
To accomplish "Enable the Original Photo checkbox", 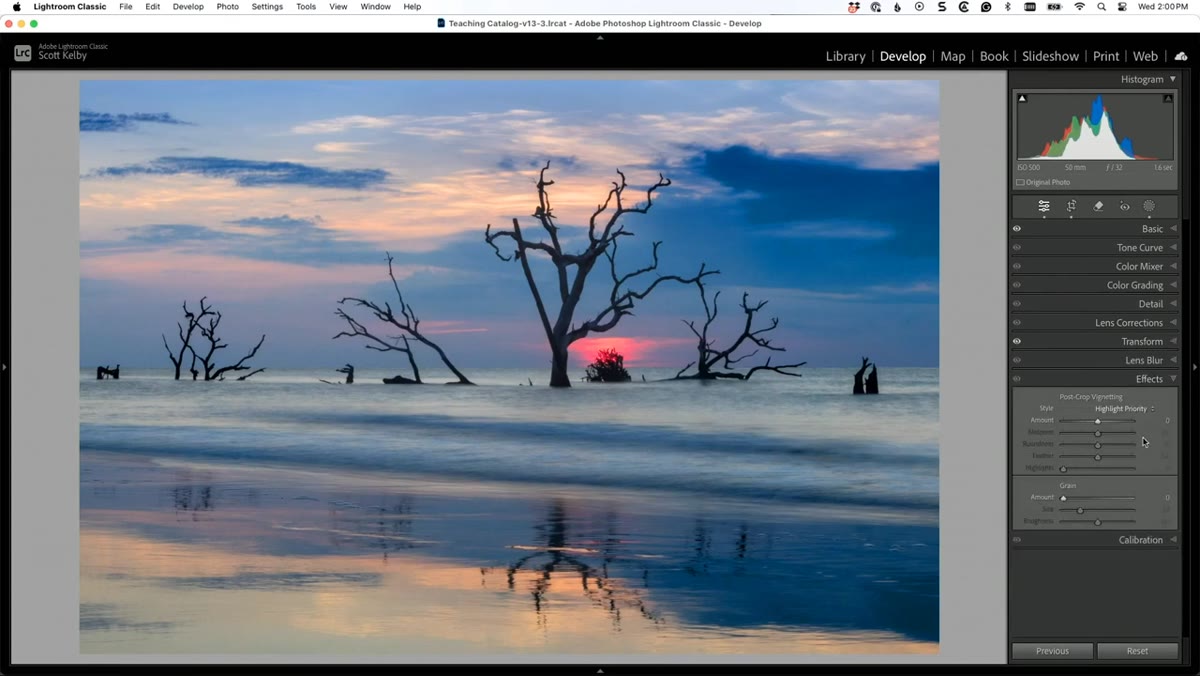I will tap(1020, 182).
